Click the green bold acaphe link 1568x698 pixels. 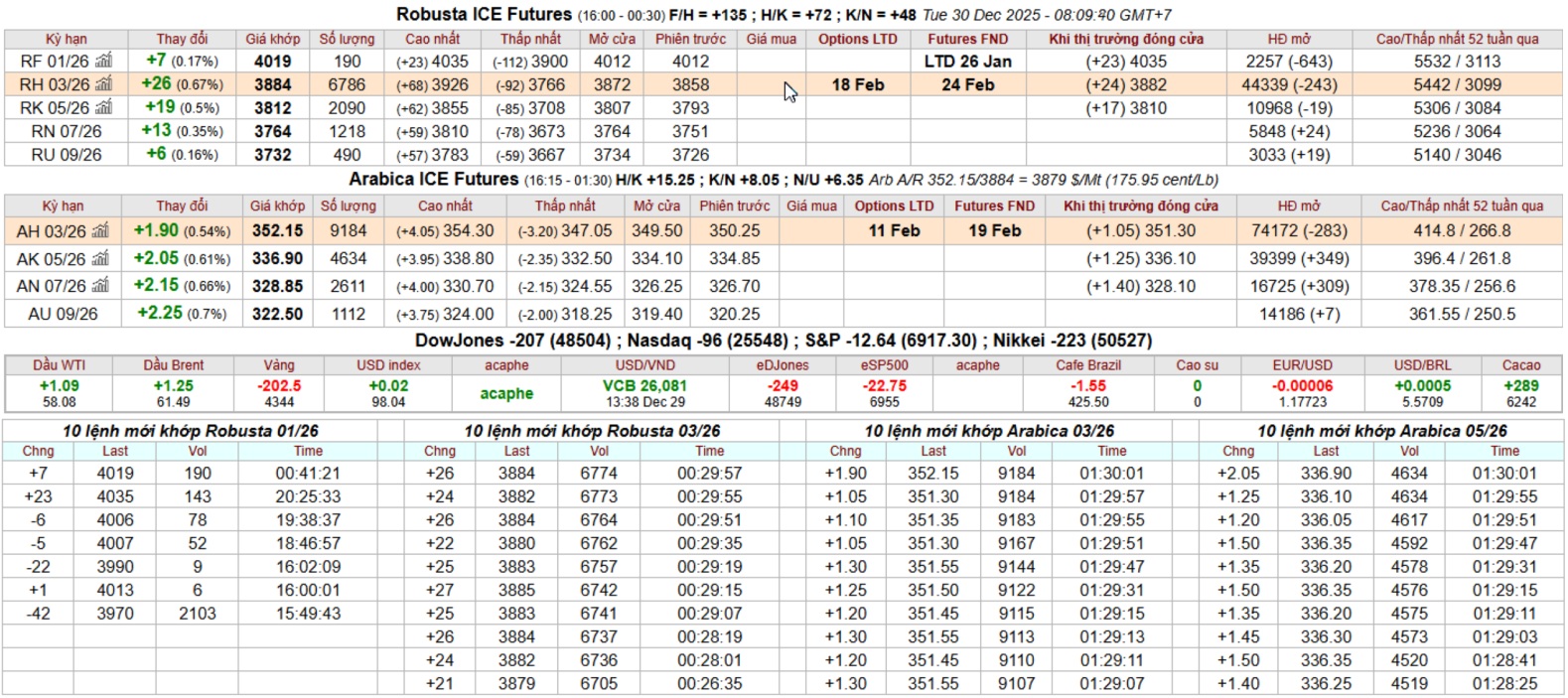[x=506, y=393]
